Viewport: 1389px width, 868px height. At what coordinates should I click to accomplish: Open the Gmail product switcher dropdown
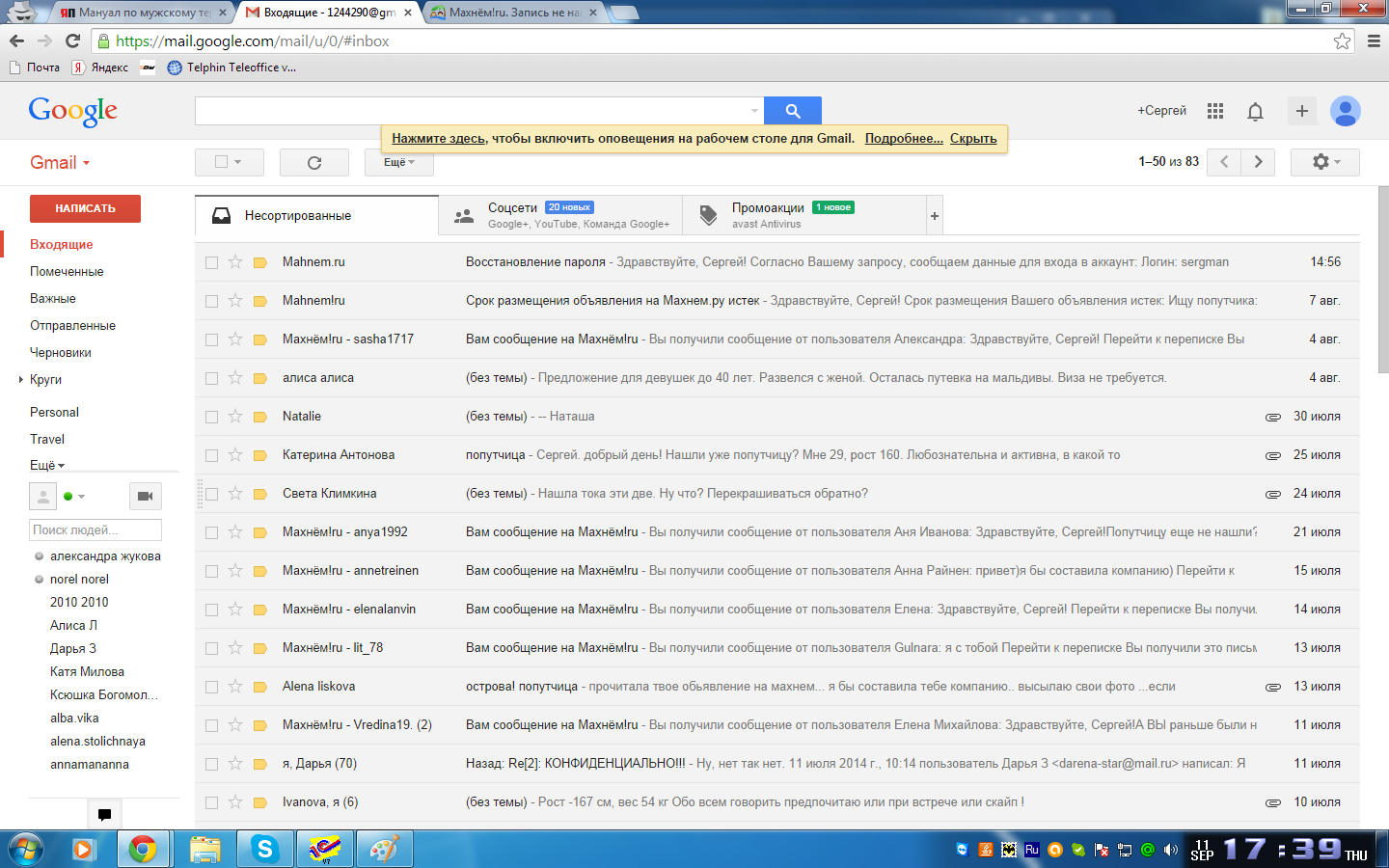[60, 163]
